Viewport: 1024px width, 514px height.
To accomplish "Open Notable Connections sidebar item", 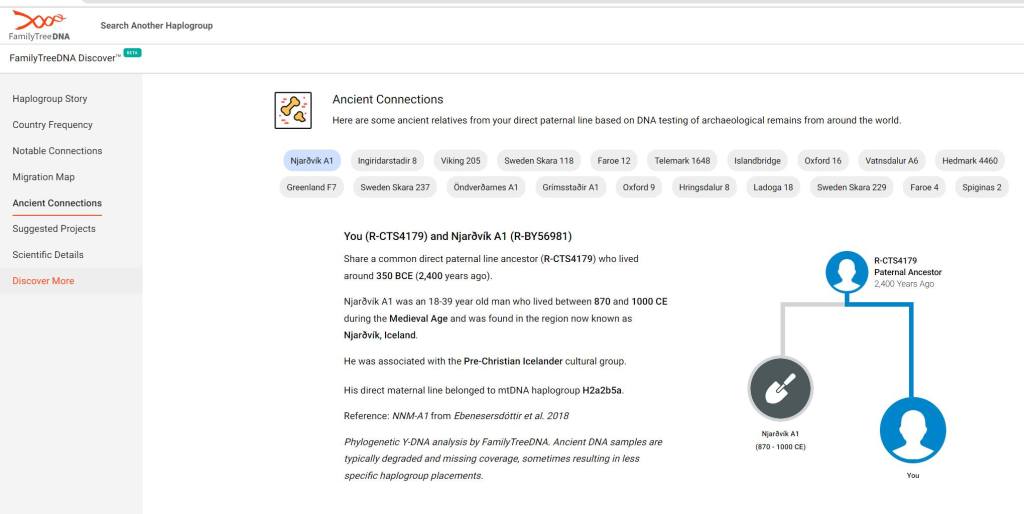I will [x=57, y=151].
